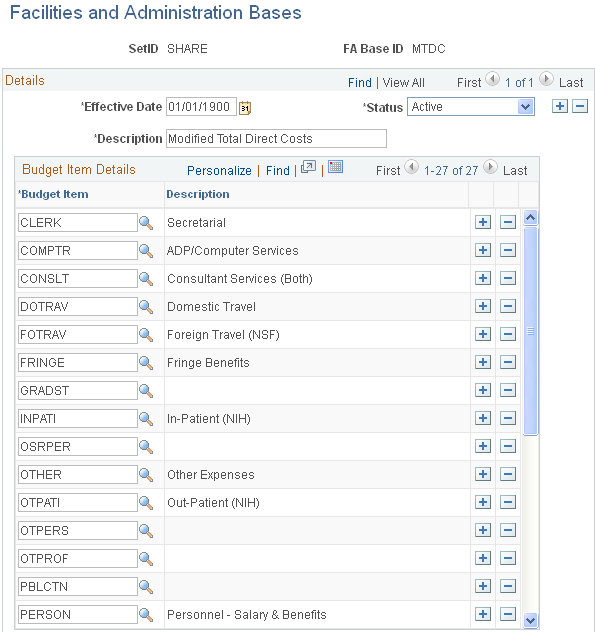Look up budget item for INPATI
The image size is (595, 632).
pos(146,419)
